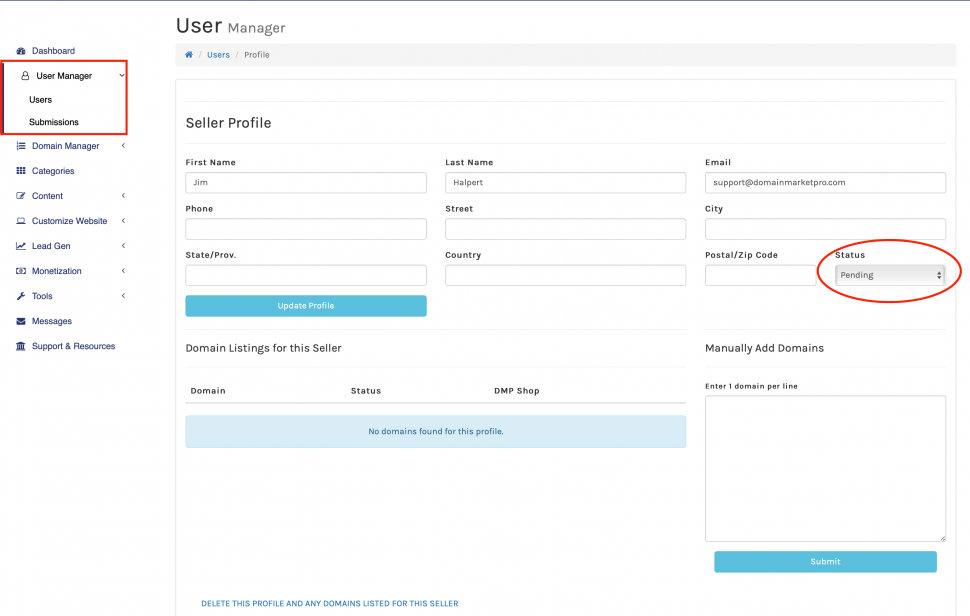970x616 pixels.
Task: Click the Lead Gen chart icon
Action: point(21,246)
